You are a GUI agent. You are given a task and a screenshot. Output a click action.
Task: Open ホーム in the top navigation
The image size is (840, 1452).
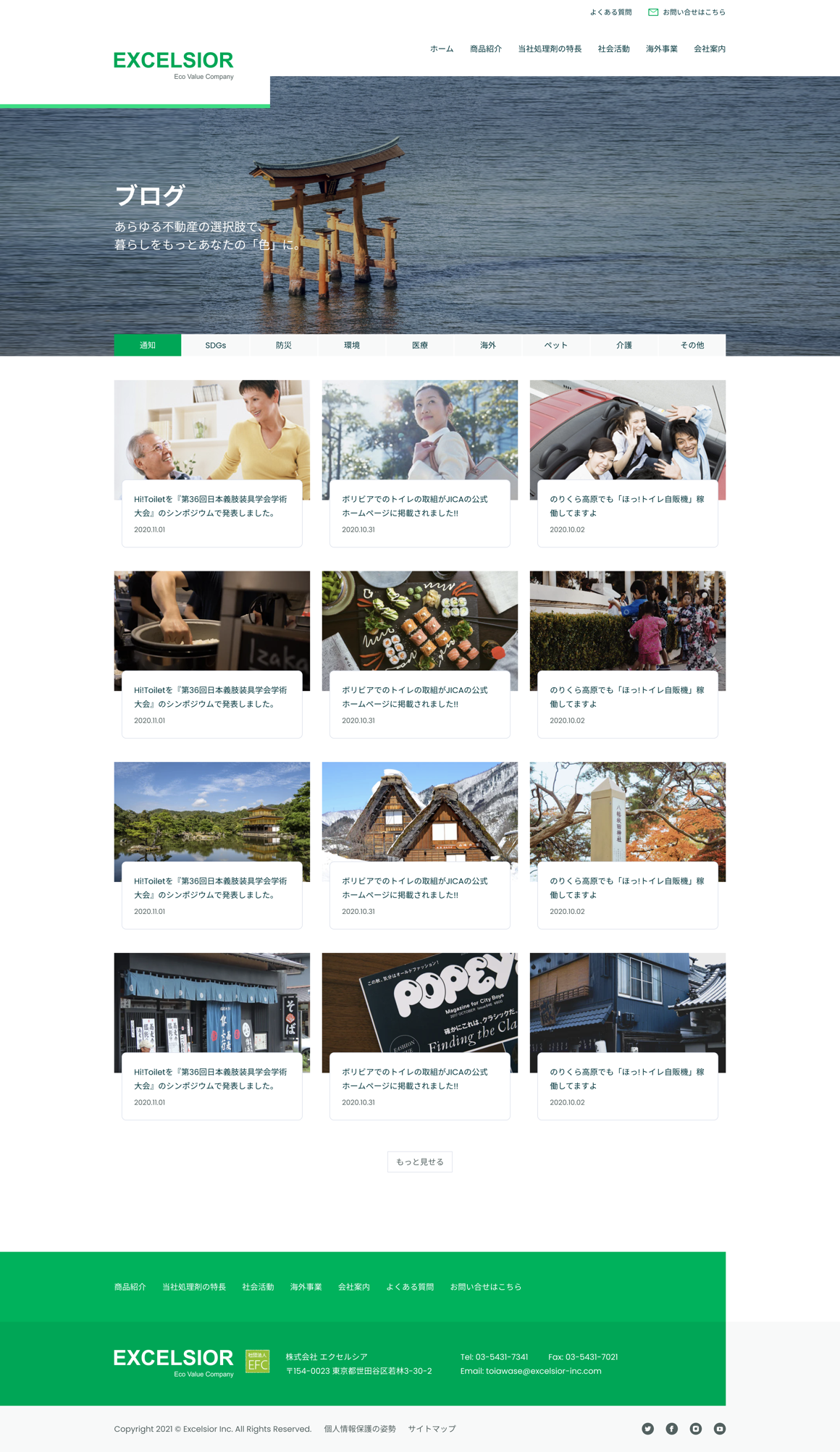[x=442, y=49]
